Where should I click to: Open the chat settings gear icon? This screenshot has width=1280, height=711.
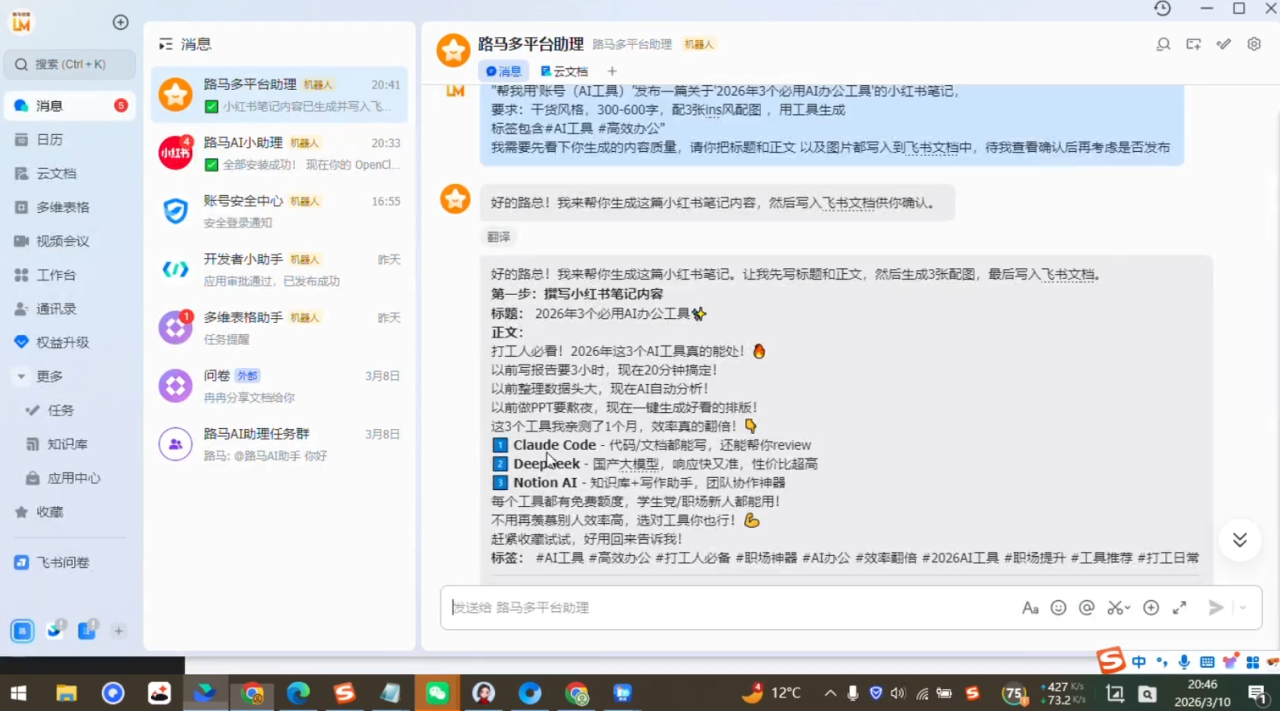pyautogui.click(x=1253, y=44)
